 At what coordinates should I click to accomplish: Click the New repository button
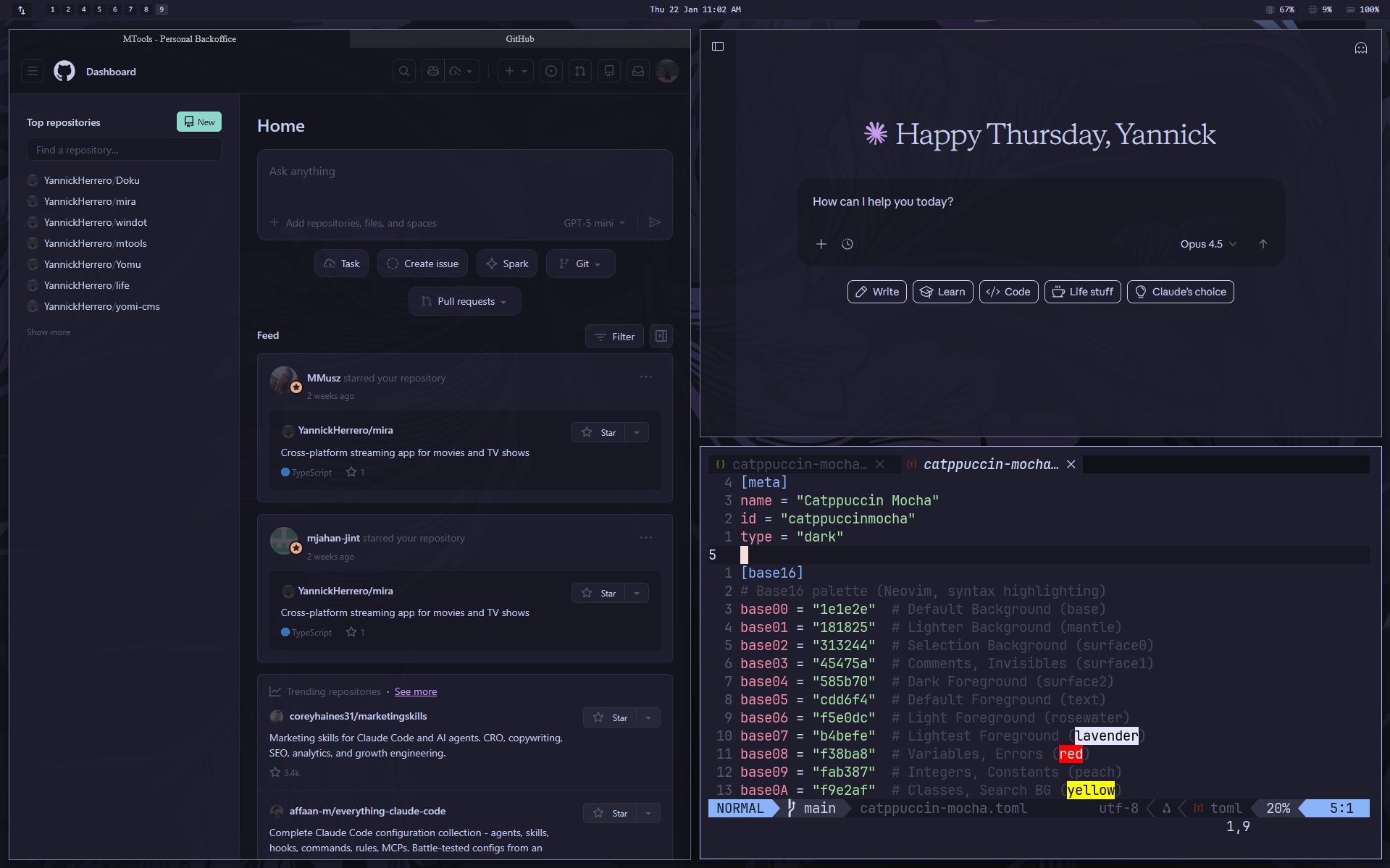tap(198, 122)
